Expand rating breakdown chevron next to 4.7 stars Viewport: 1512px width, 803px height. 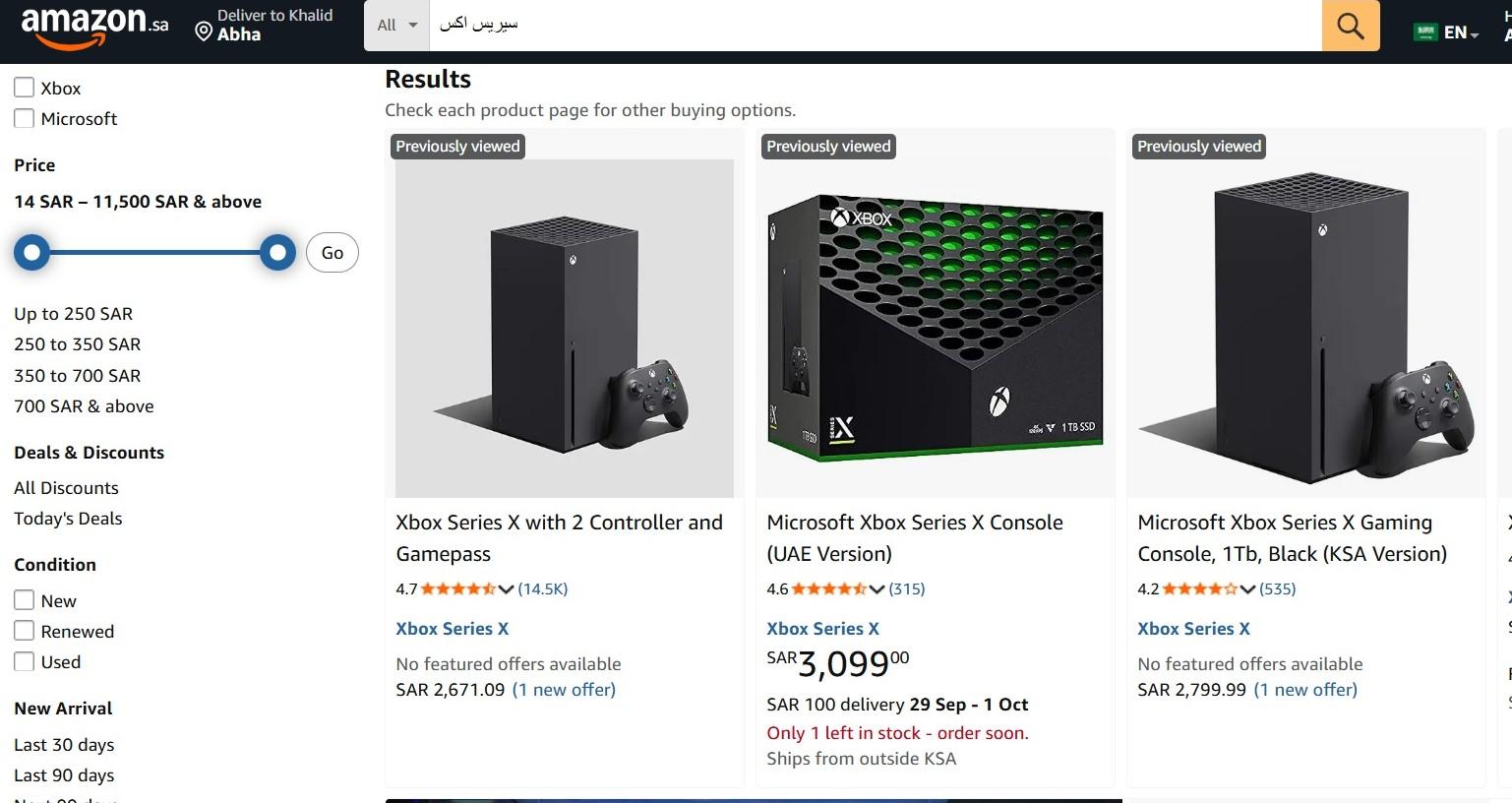coord(507,589)
